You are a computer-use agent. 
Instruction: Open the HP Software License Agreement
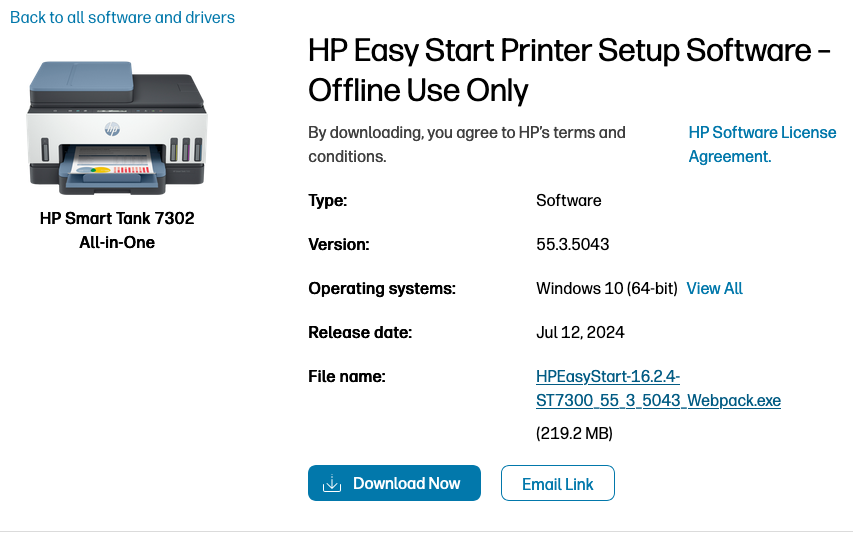(x=762, y=144)
